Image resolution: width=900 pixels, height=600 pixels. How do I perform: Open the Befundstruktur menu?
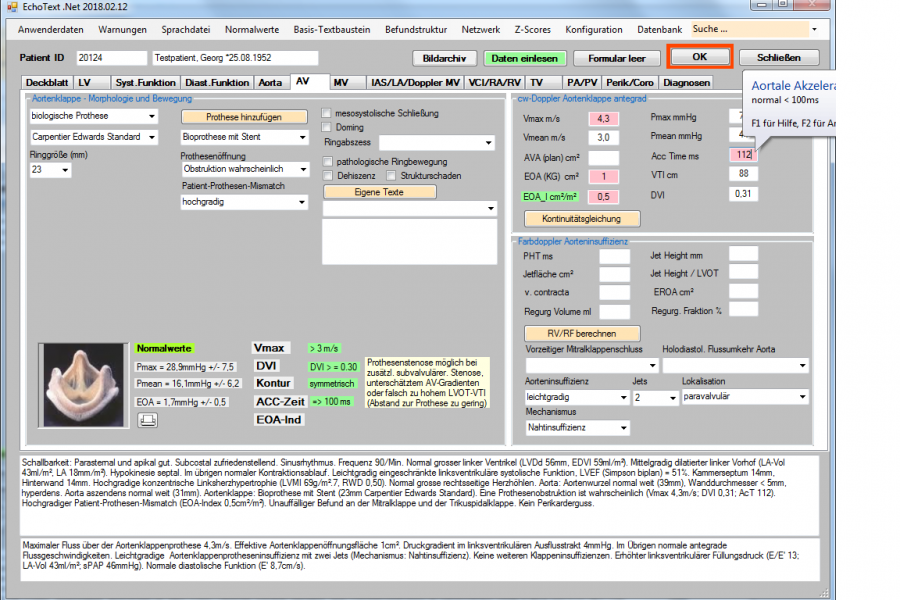pyautogui.click(x=416, y=30)
